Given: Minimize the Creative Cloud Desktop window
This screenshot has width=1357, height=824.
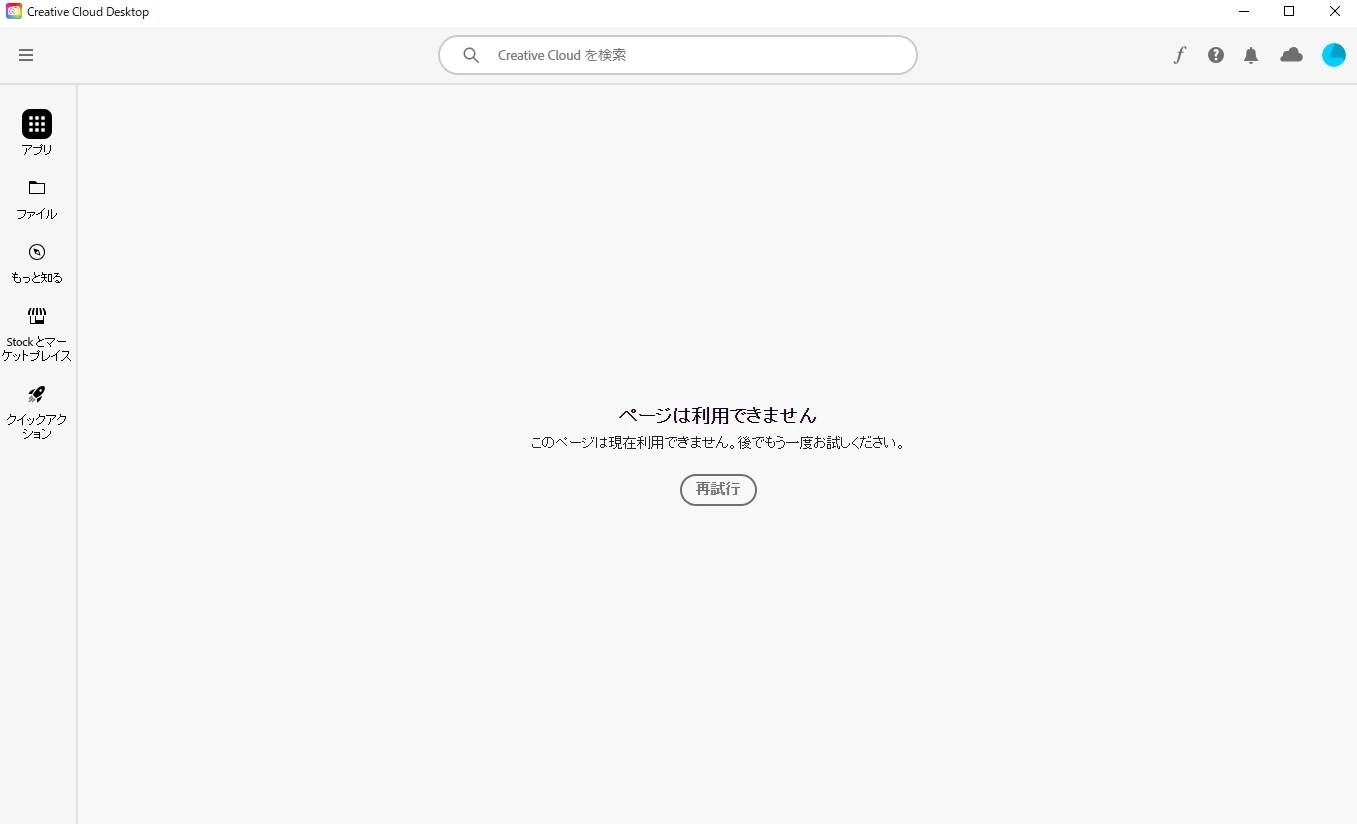Looking at the screenshot, I should tap(1244, 12).
